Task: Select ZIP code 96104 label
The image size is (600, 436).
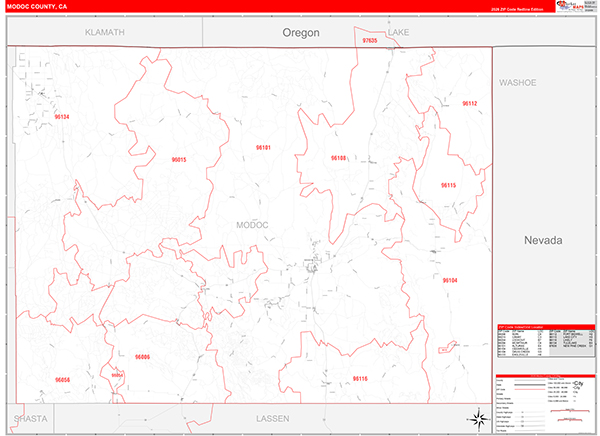Action: [x=450, y=280]
